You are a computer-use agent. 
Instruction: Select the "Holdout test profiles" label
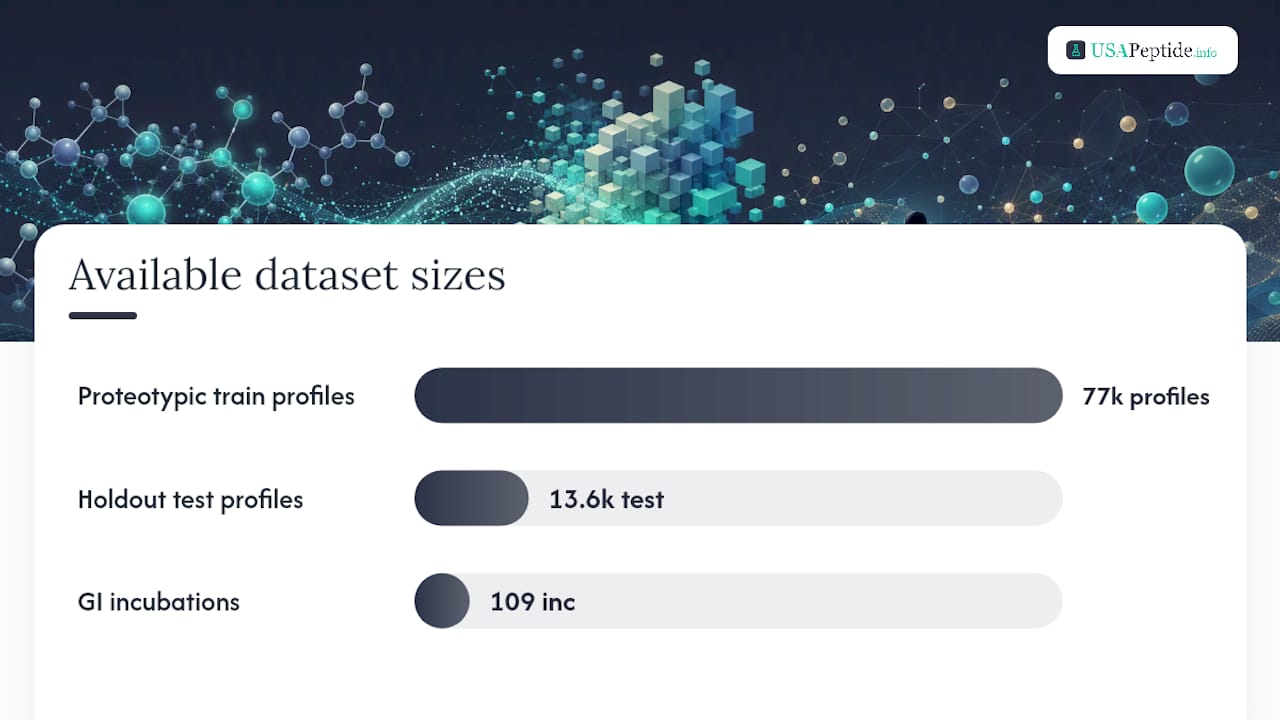190,499
